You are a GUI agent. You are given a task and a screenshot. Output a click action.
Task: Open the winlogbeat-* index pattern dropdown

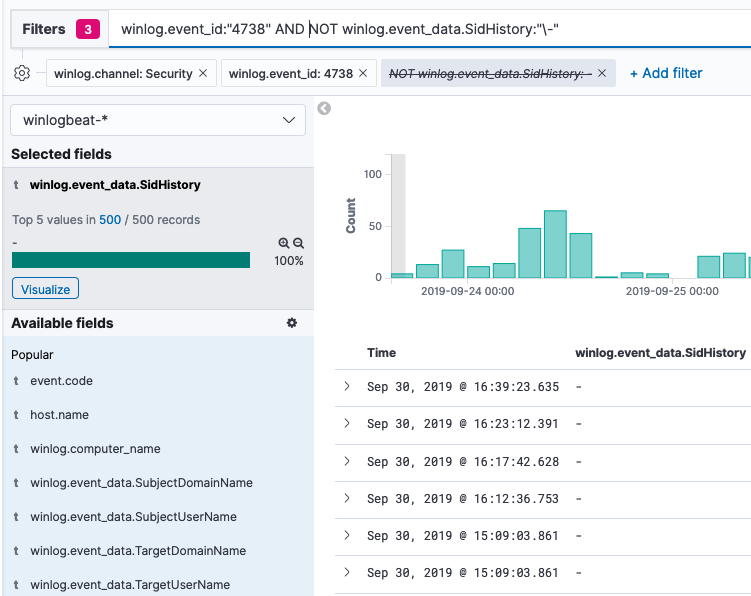point(158,120)
